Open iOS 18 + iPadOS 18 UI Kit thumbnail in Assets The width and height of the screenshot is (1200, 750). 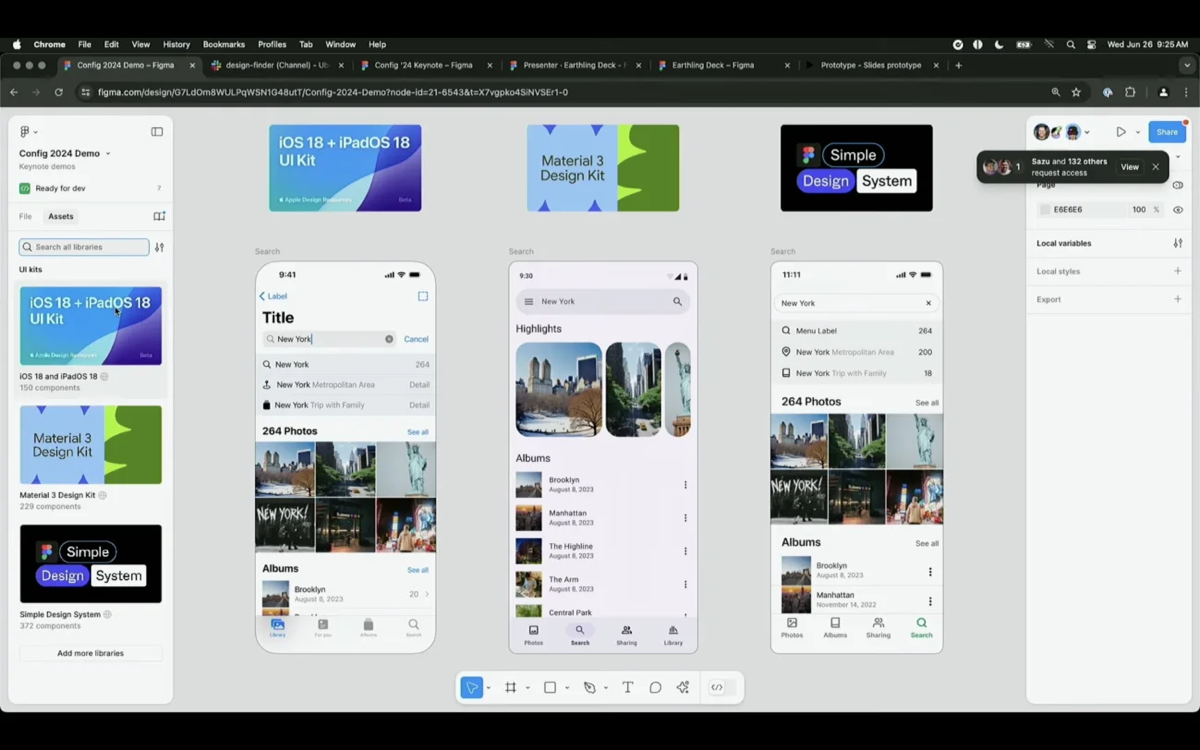91,326
